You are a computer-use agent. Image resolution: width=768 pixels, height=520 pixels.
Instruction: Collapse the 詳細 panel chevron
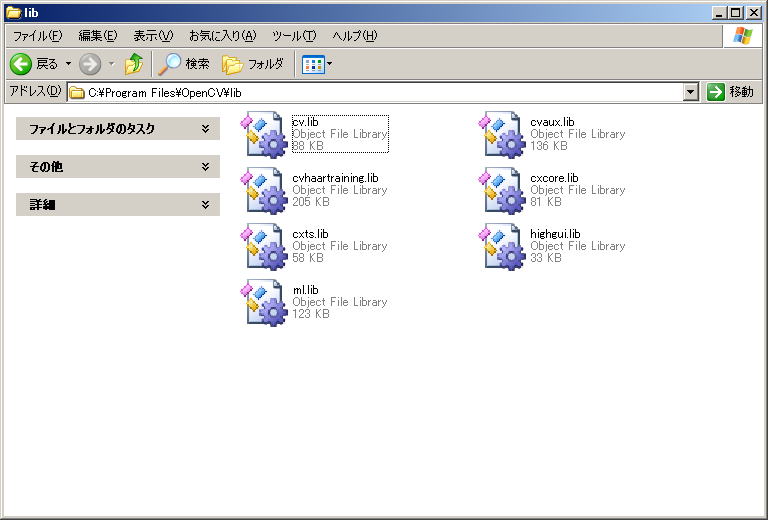click(x=206, y=205)
